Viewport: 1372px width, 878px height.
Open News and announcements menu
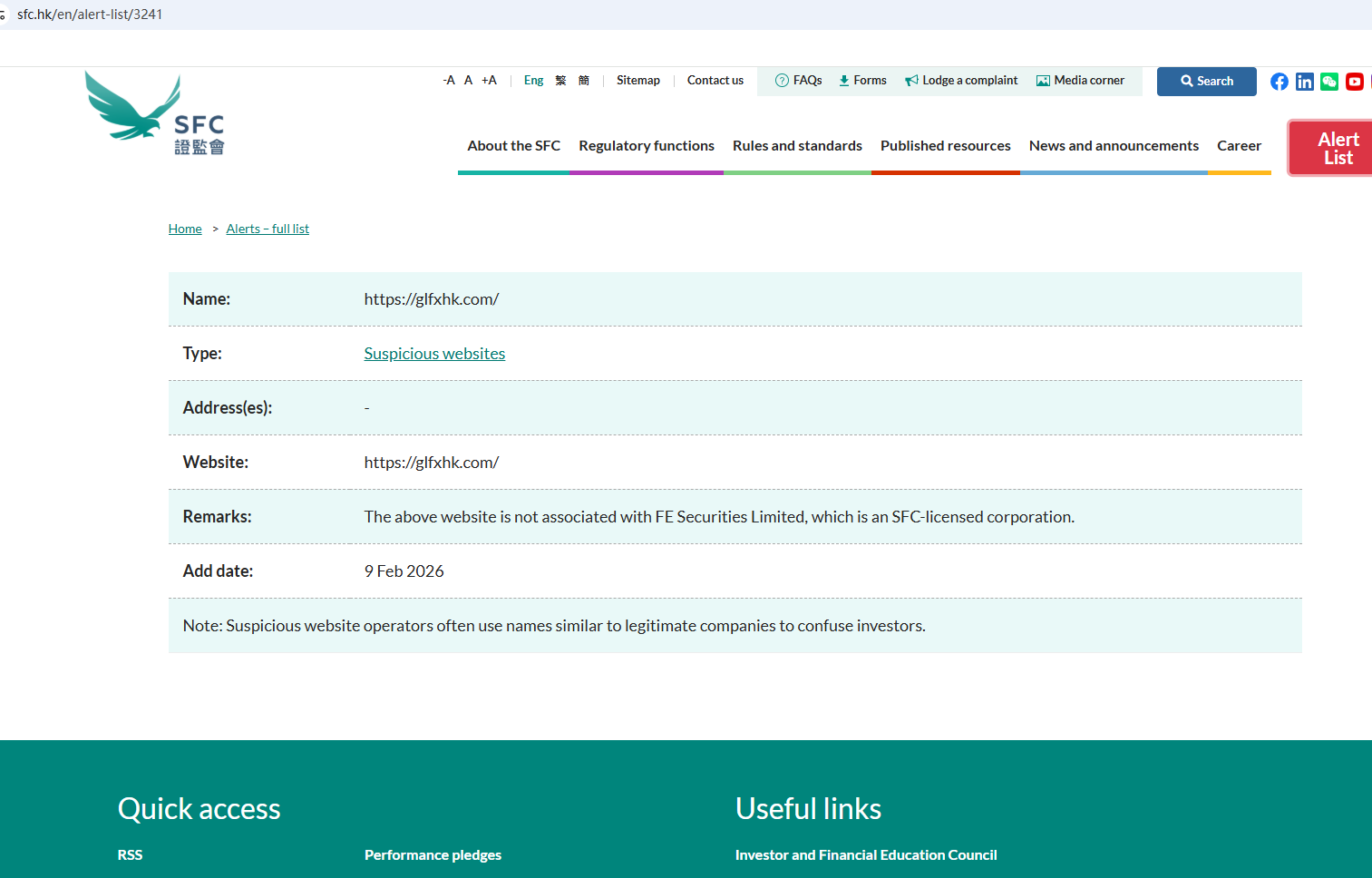[1114, 146]
